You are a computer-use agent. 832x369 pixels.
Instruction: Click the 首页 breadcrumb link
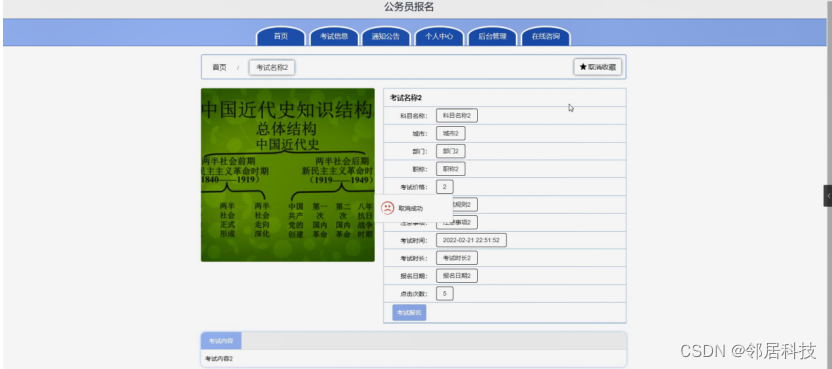[x=219, y=67]
